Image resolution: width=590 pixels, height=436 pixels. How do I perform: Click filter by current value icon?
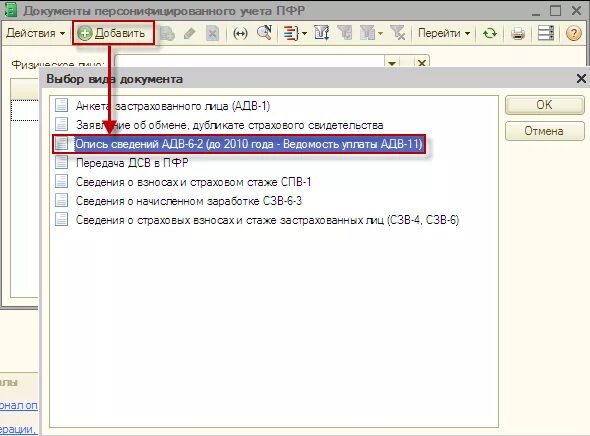click(345, 33)
